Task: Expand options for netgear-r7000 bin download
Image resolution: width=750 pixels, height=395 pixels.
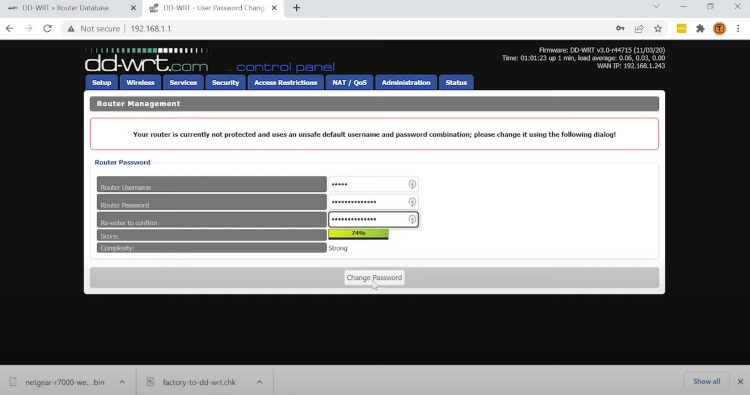Action: coord(122,382)
